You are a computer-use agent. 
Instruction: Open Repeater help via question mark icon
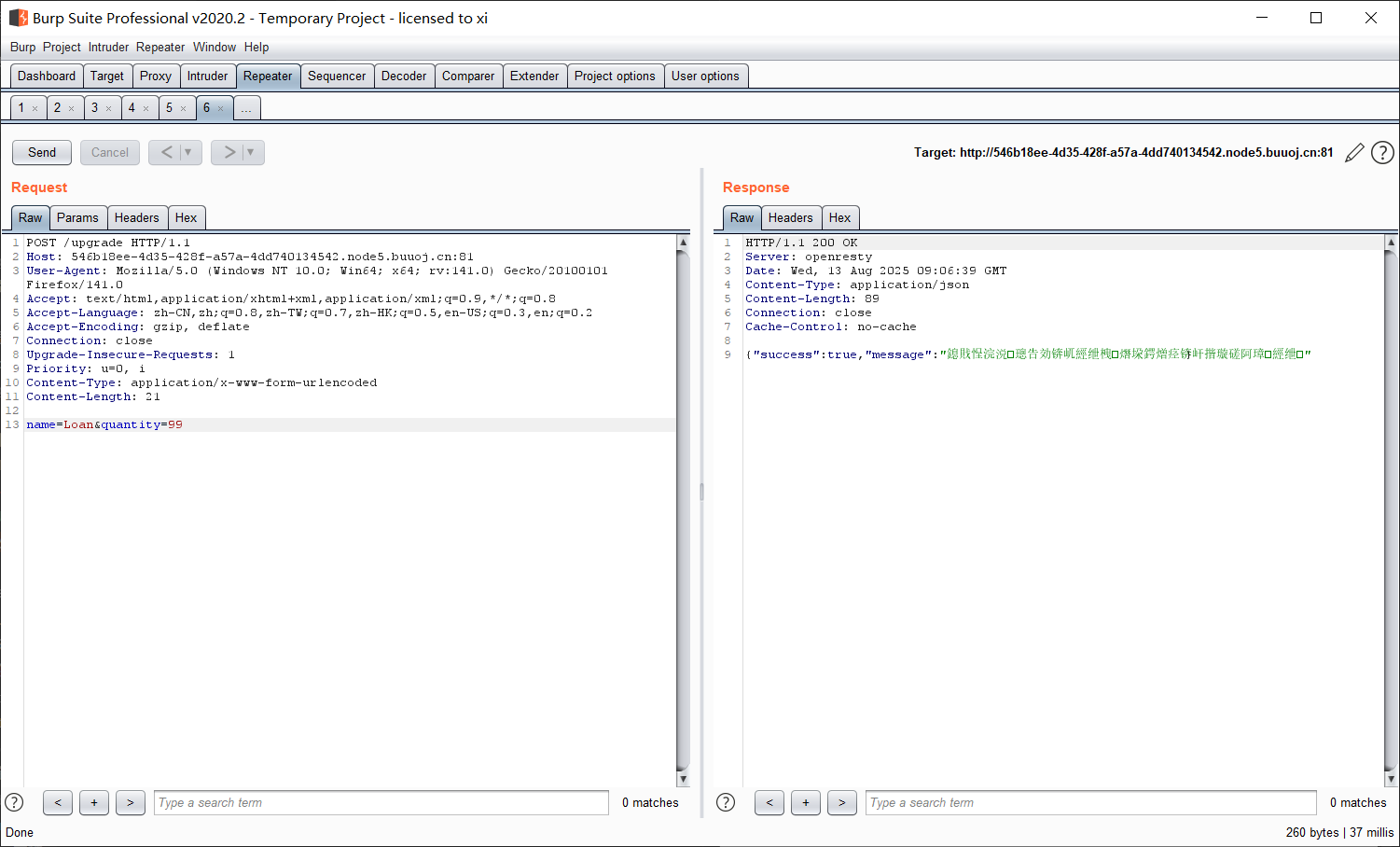pyautogui.click(x=1382, y=152)
